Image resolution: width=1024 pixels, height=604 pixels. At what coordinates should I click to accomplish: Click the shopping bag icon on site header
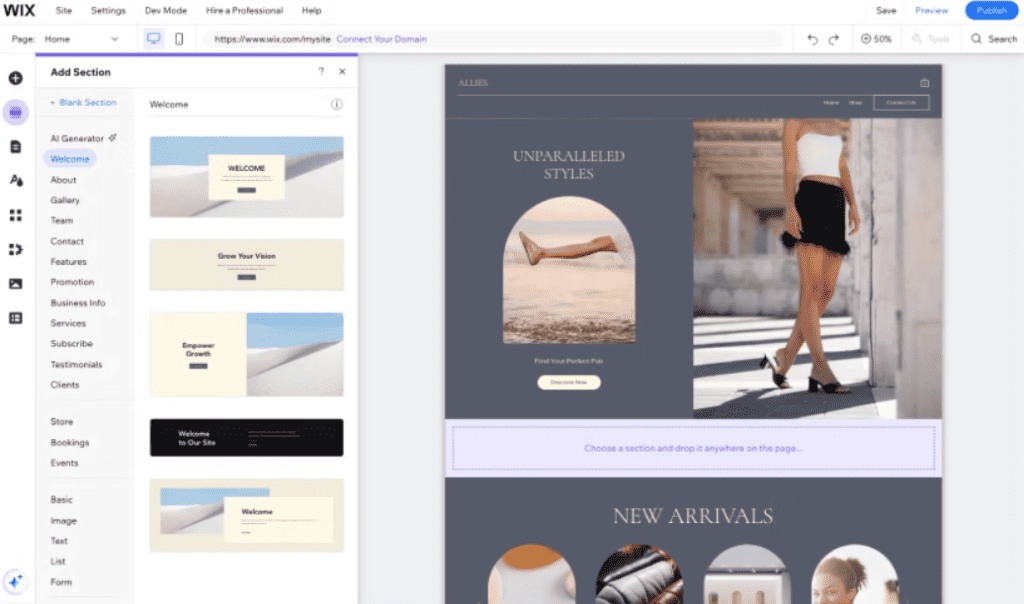click(924, 83)
